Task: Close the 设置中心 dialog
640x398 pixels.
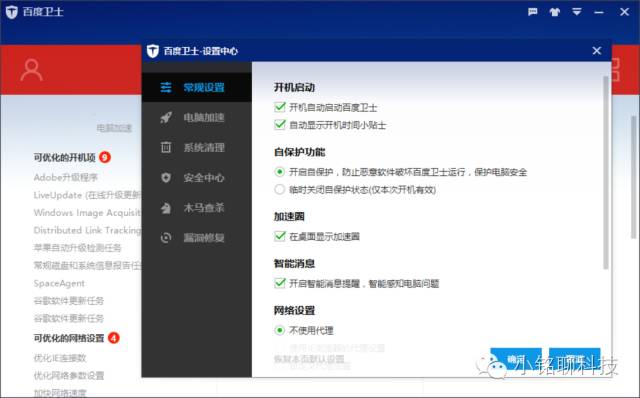Action: [x=597, y=51]
